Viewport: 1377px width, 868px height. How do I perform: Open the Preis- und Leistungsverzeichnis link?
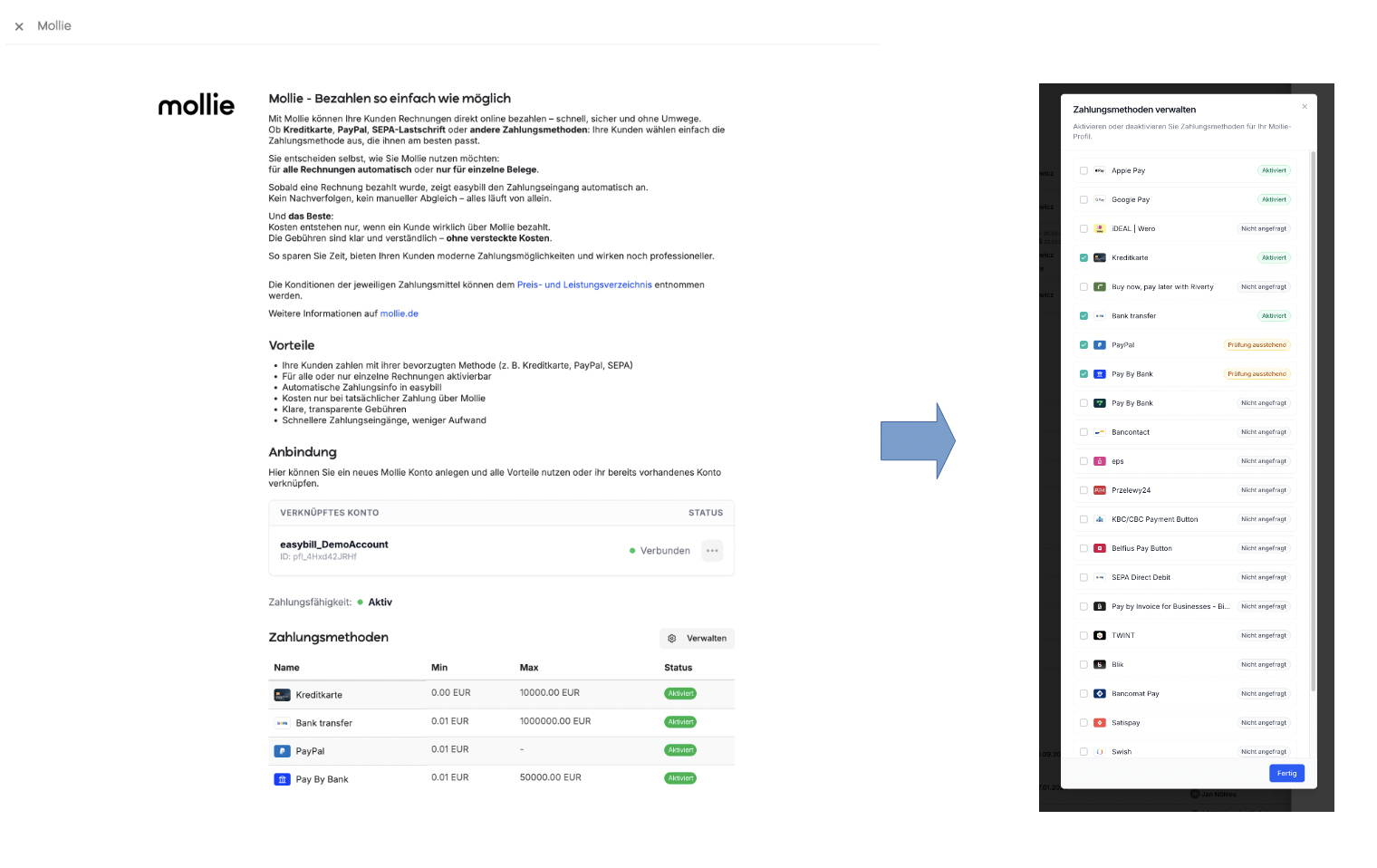point(584,285)
